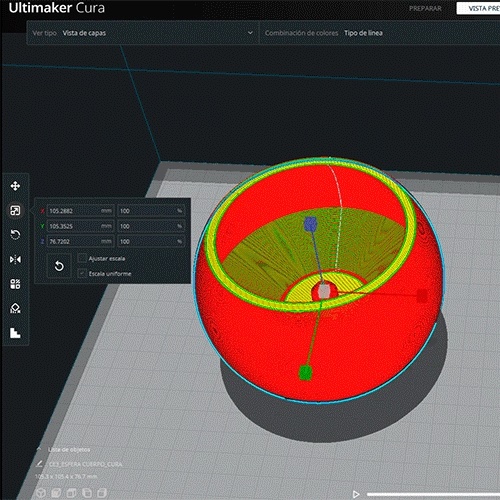
Task: Toggle the Escala uniforme checkbox
Action: [x=82, y=274]
